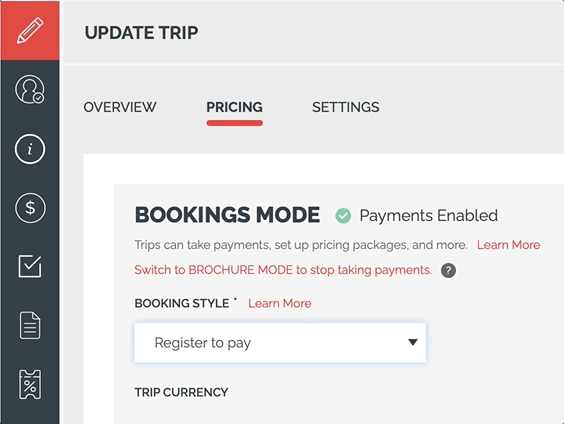Open the document page sidebar icon
This screenshot has width=564, height=424.
30,325
